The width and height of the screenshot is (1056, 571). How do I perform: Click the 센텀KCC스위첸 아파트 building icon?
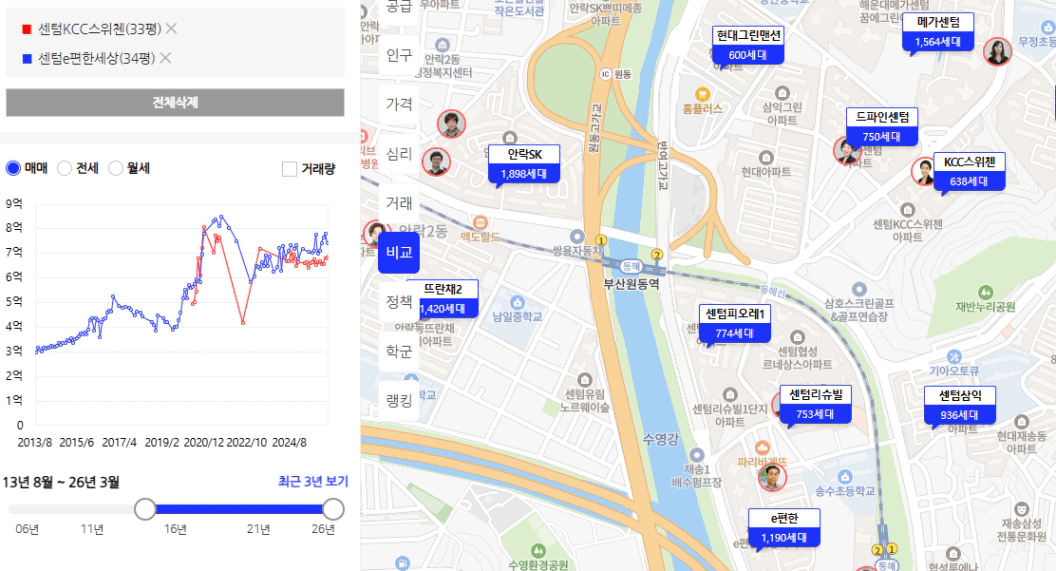coord(908,209)
